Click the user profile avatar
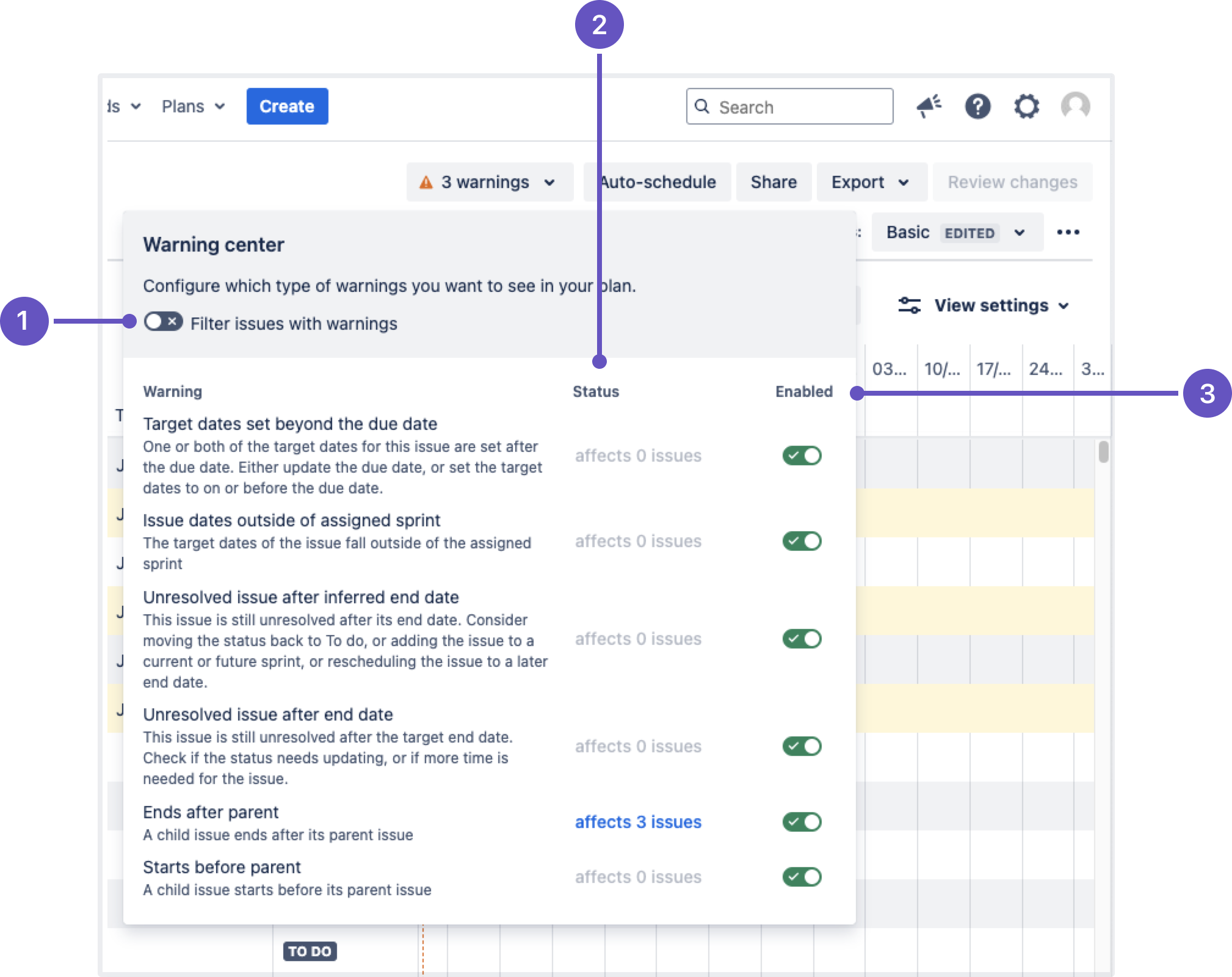1232x977 pixels. tap(1075, 106)
